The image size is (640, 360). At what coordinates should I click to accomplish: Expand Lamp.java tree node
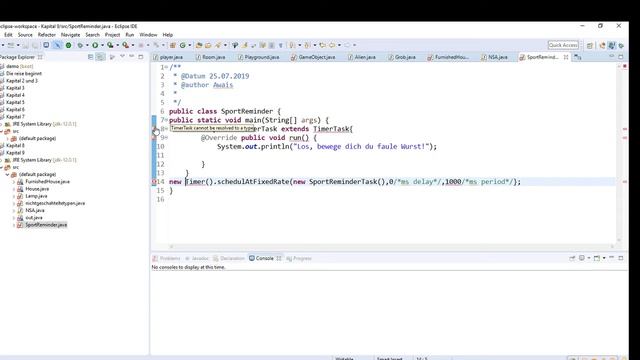click(x=14, y=196)
